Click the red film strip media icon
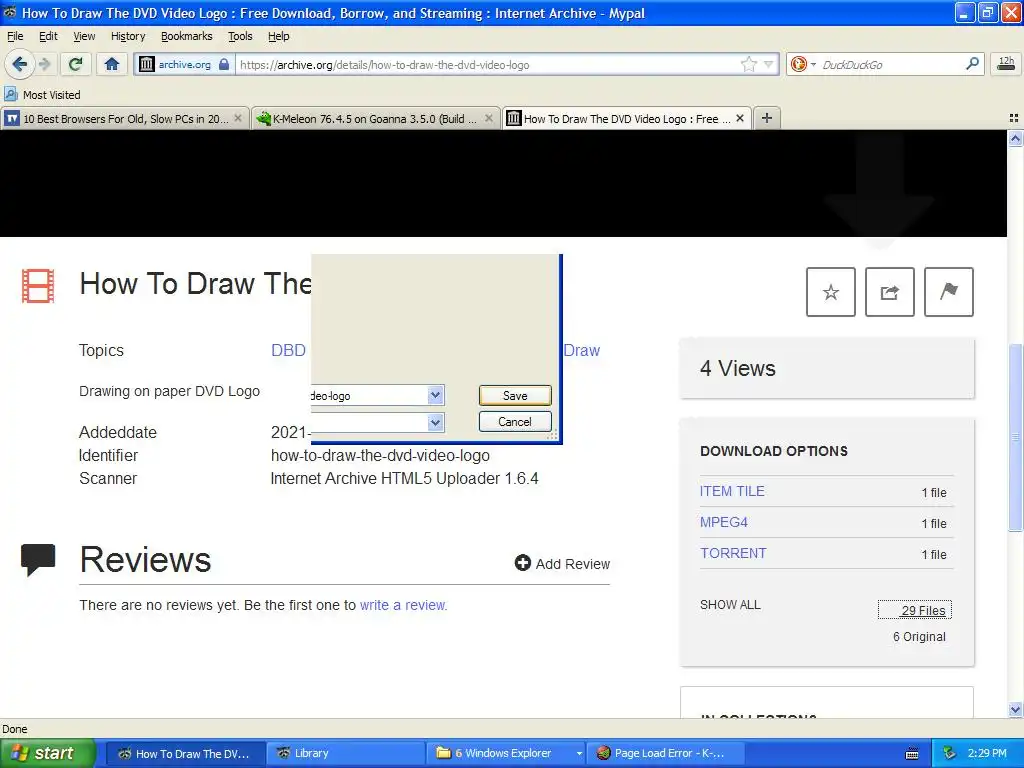The height and width of the screenshot is (768, 1024). point(38,286)
